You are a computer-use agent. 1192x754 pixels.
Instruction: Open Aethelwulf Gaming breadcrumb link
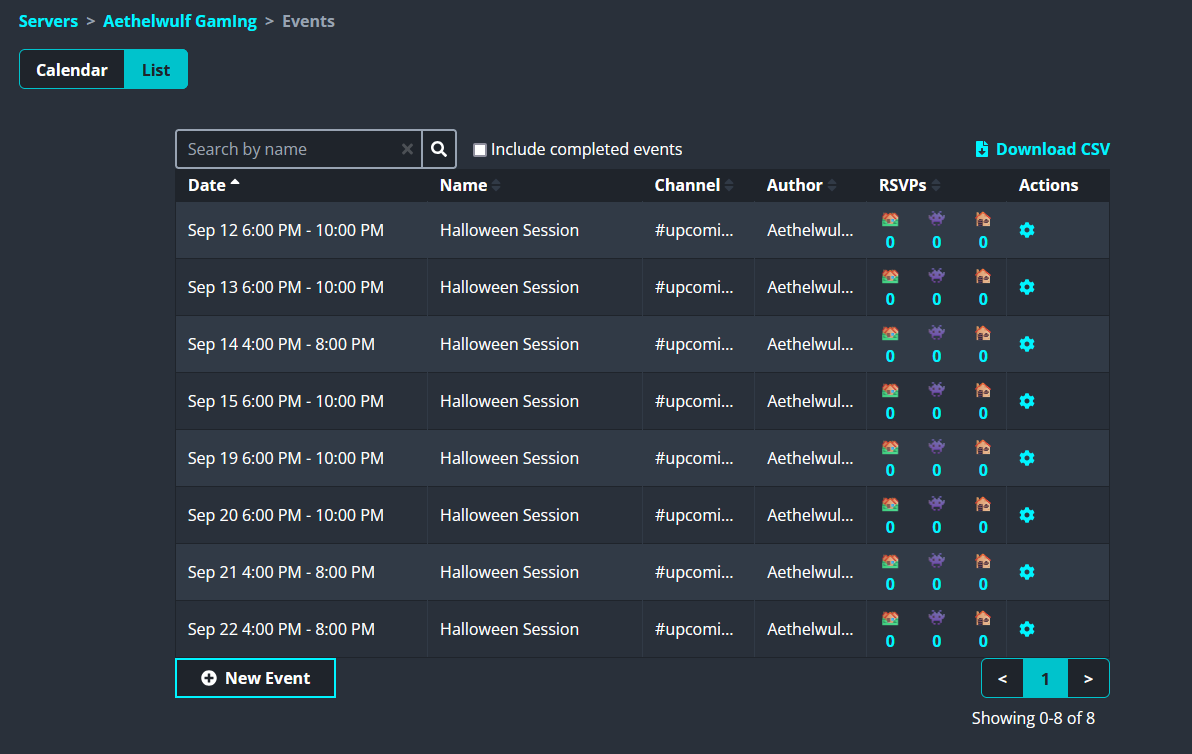(x=180, y=21)
